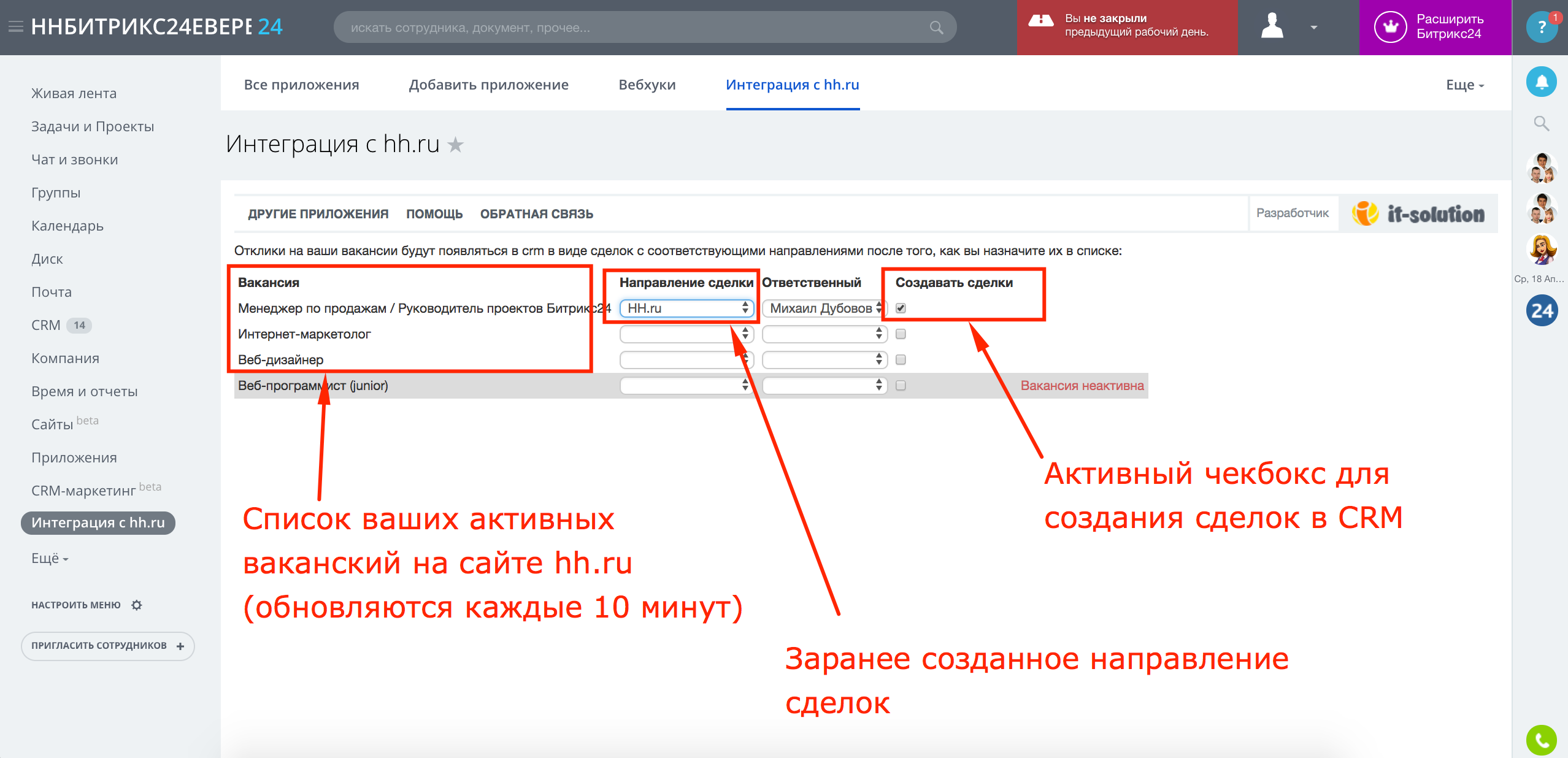Click the Расширить Битрикс24 button
Screen dimensions: 1568x758
point(1435,27)
